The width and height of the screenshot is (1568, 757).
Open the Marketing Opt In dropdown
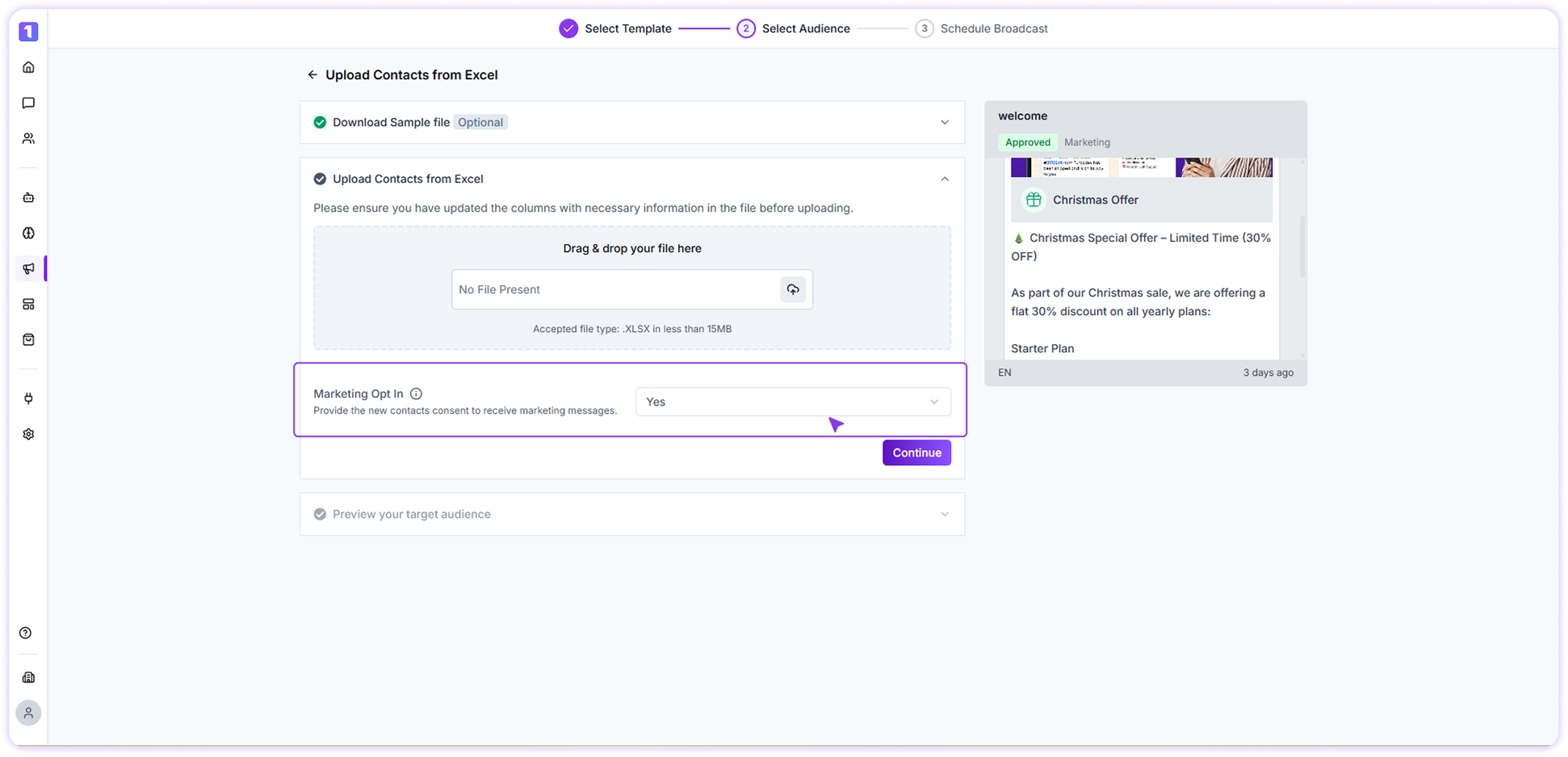793,402
